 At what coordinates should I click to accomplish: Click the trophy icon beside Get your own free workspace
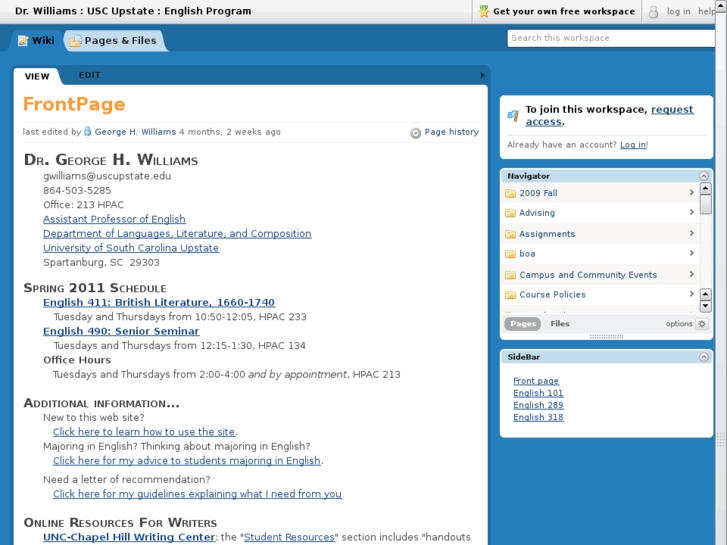[x=484, y=11]
